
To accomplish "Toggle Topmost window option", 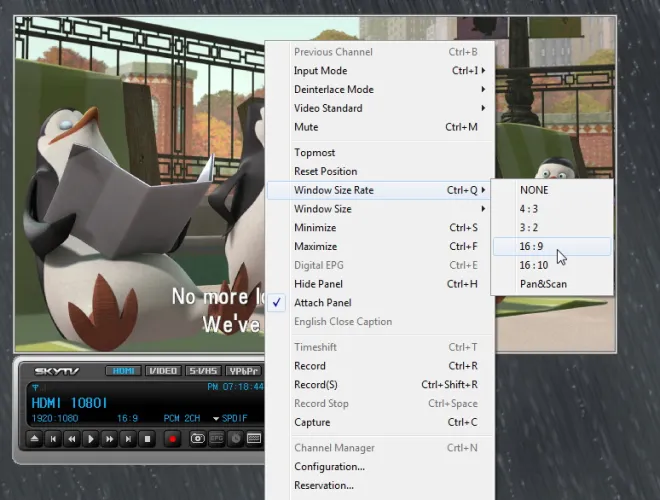I will tap(314, 153).
